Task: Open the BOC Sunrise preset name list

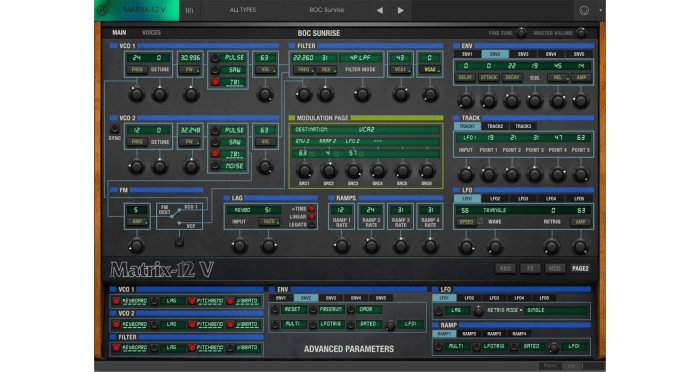Action: click(327, 10)
